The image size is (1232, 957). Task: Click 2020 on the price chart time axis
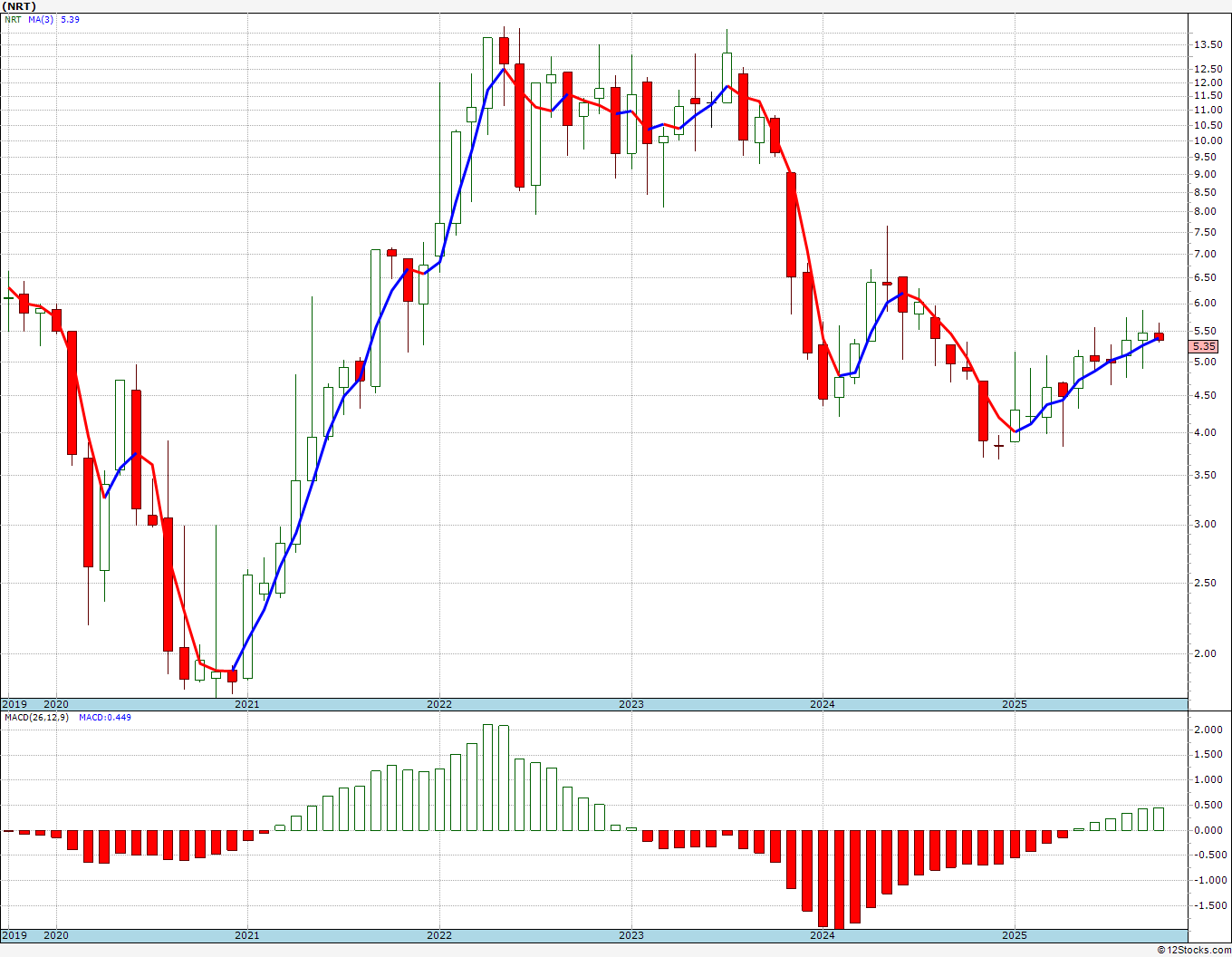[x=56, y=704]
